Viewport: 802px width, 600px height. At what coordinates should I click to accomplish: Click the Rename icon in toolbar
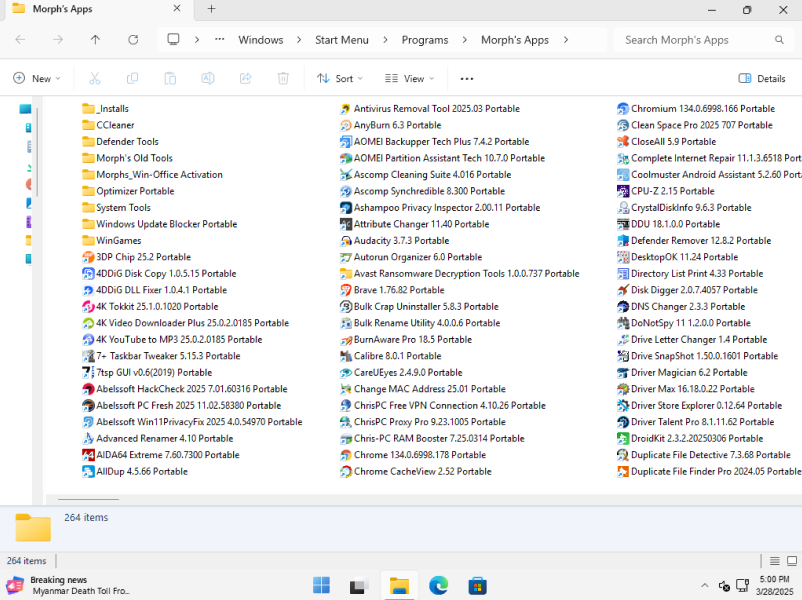208,78
